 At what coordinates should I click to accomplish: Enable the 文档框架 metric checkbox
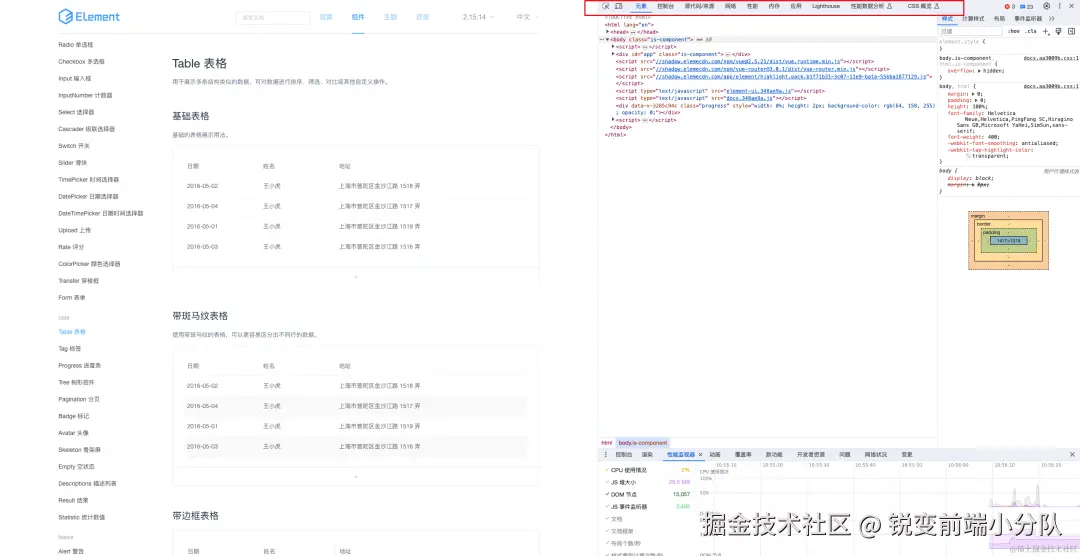pyautogui.click(x=607, y=531)
